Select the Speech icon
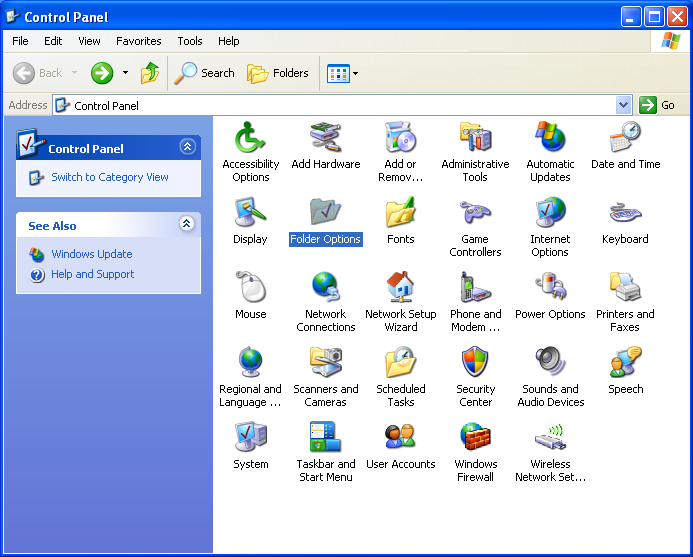The height and width of the screenshot is (557, 693). point(625,362)
